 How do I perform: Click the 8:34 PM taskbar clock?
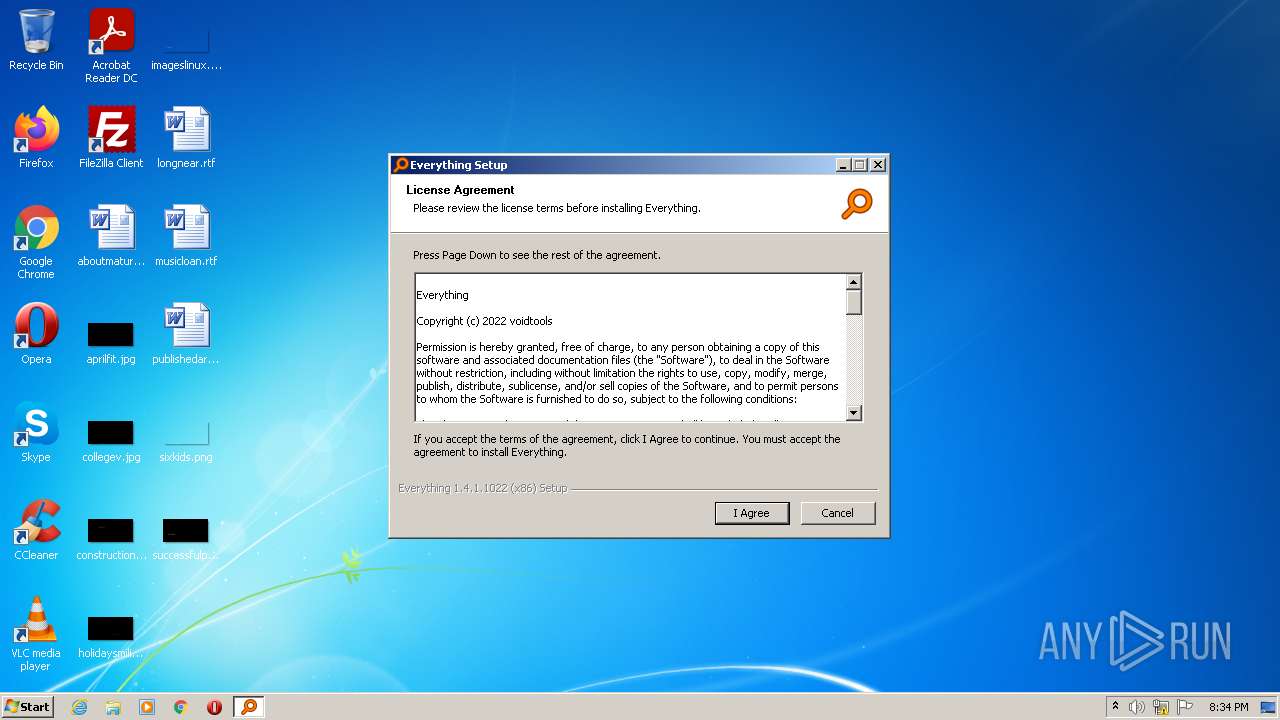coord(1228,707)
